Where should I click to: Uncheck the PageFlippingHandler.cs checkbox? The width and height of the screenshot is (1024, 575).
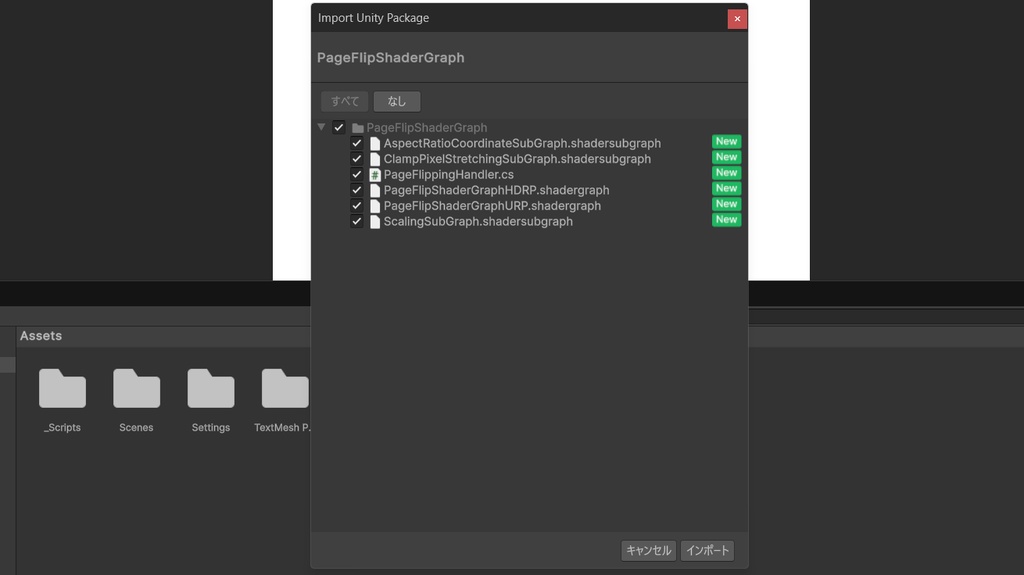[357, 174]
